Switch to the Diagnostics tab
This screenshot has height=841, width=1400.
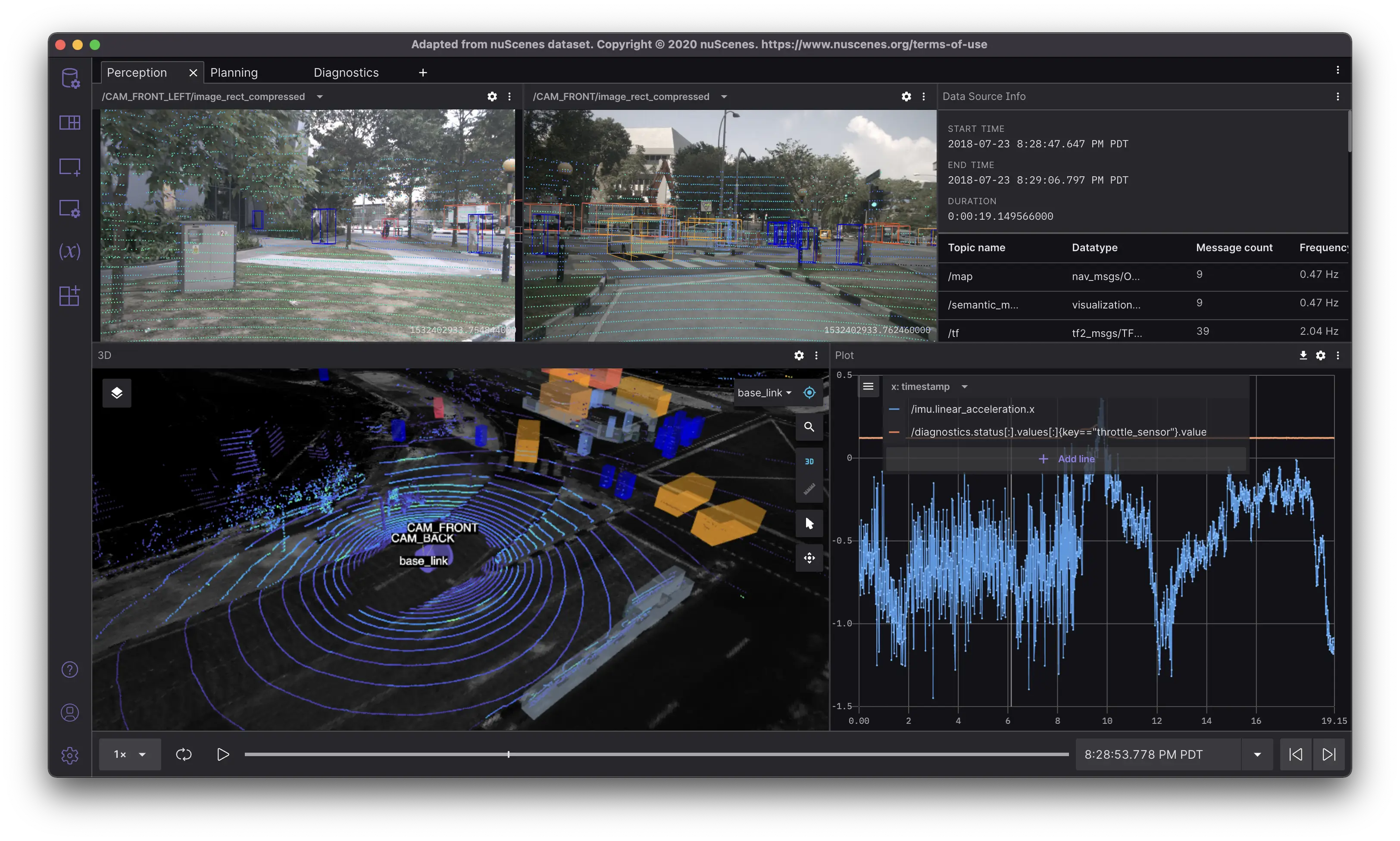coord(346,72)
